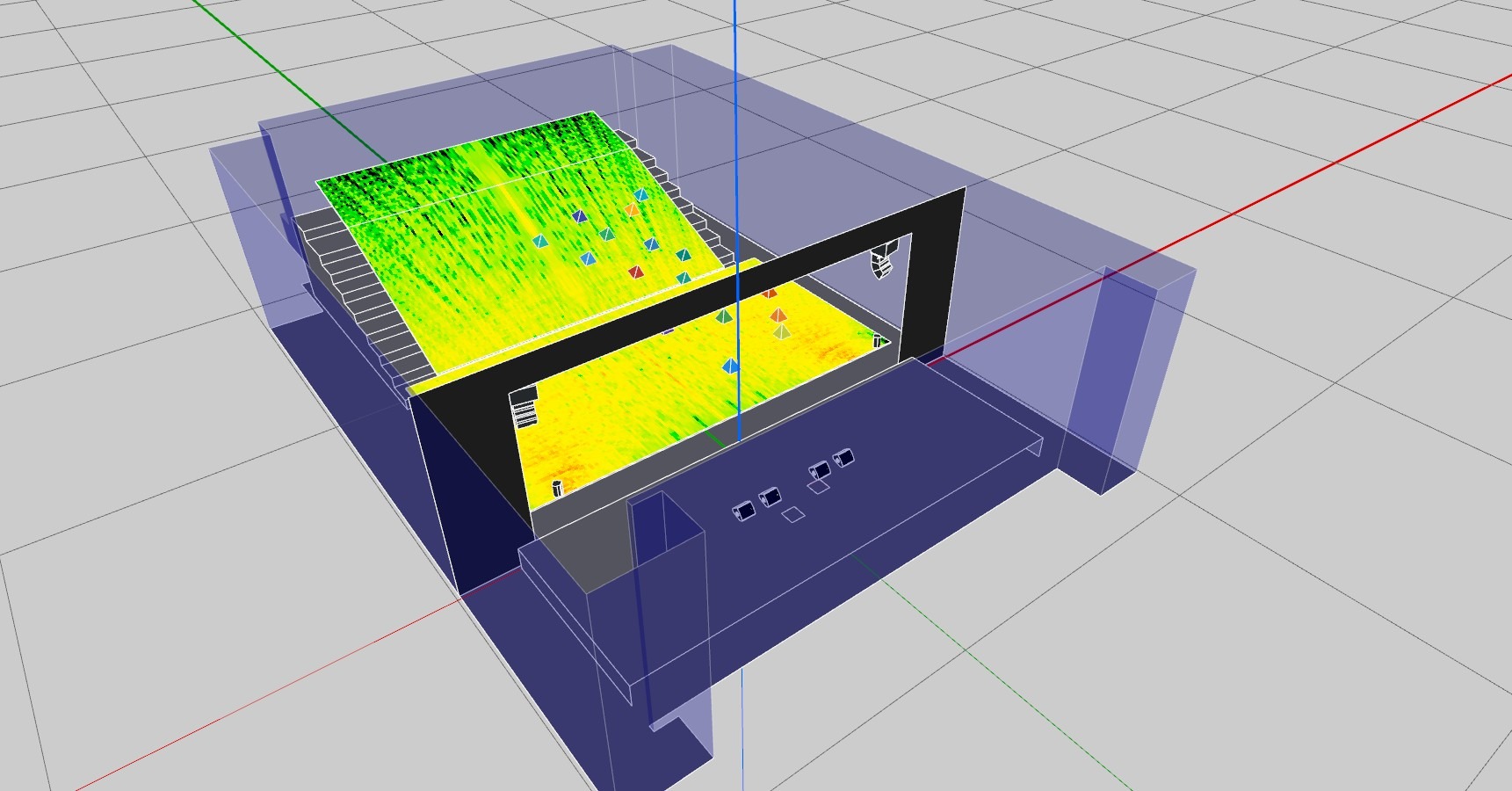Image resolution: width=1512 pixels, height=791 pixels.
Task: Select the leftmost stage monitor wedge
Action: 745,512
